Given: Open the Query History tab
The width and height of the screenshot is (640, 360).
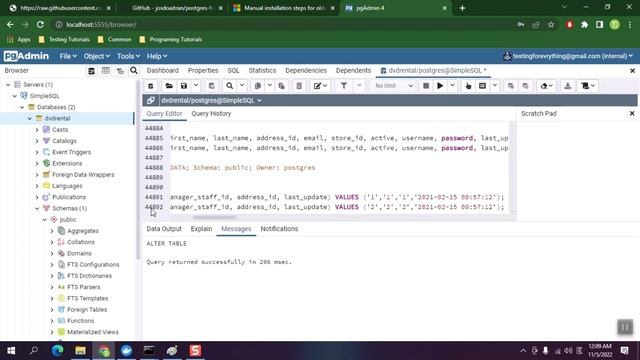Looking at the screenshot, I should [211, 114].
